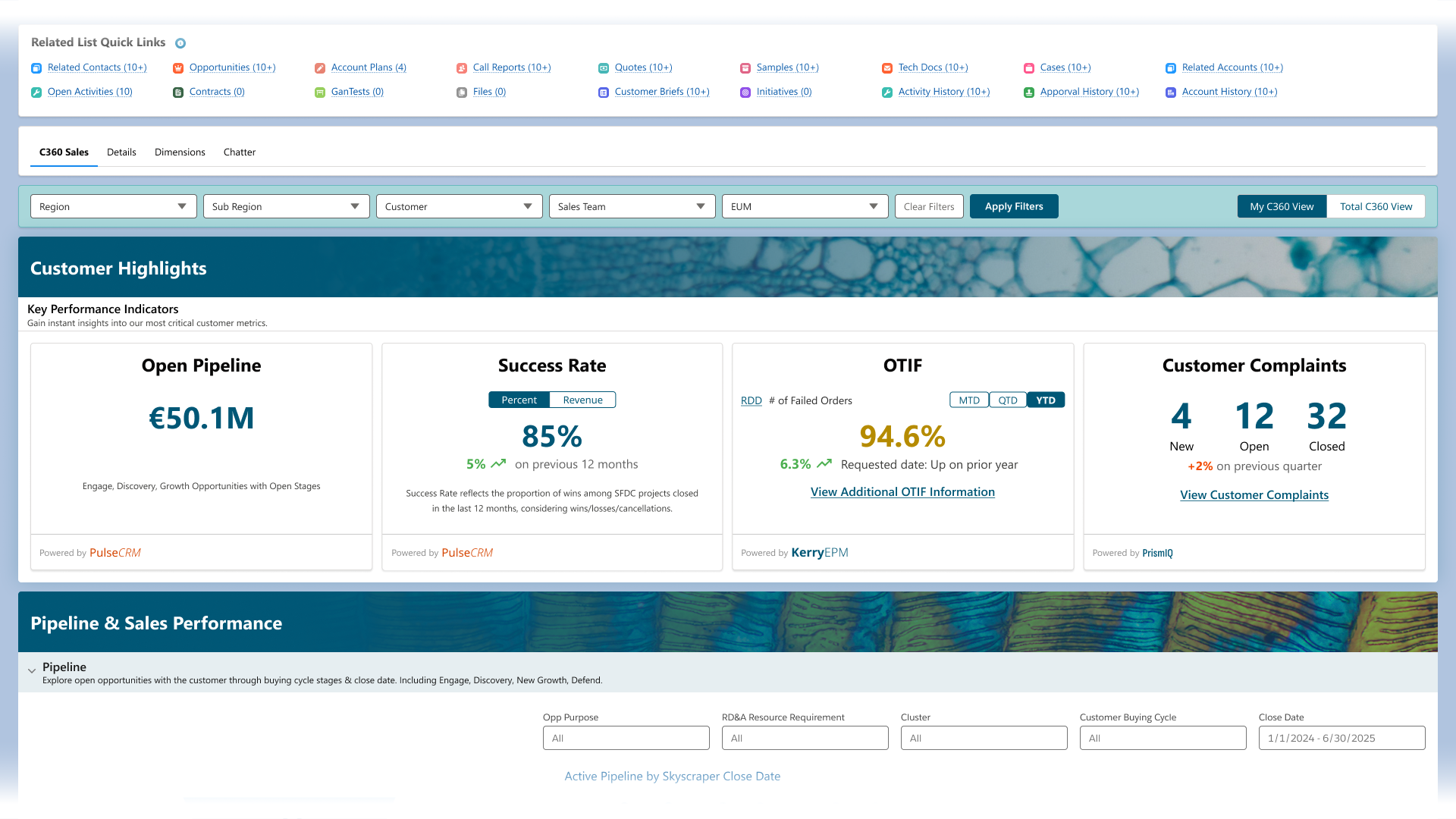Switch to Total C360 View
This screenshot has height=819, width=1456.
coord(1376,206)
